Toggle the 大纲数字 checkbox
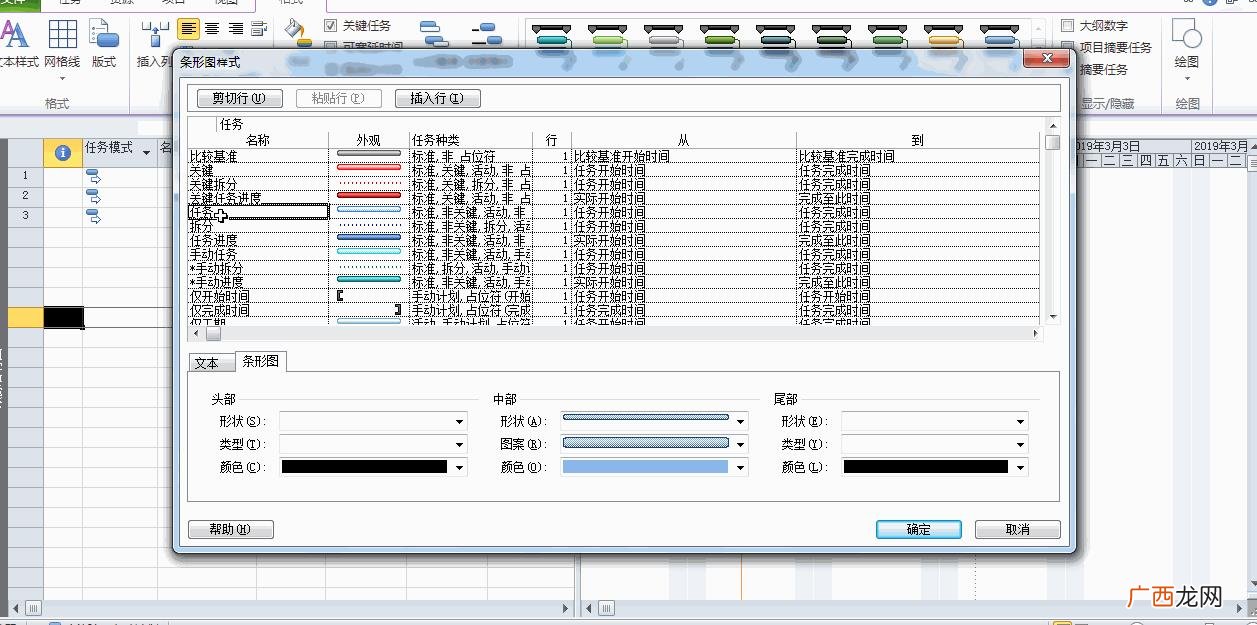 [x=1067, y=25]
